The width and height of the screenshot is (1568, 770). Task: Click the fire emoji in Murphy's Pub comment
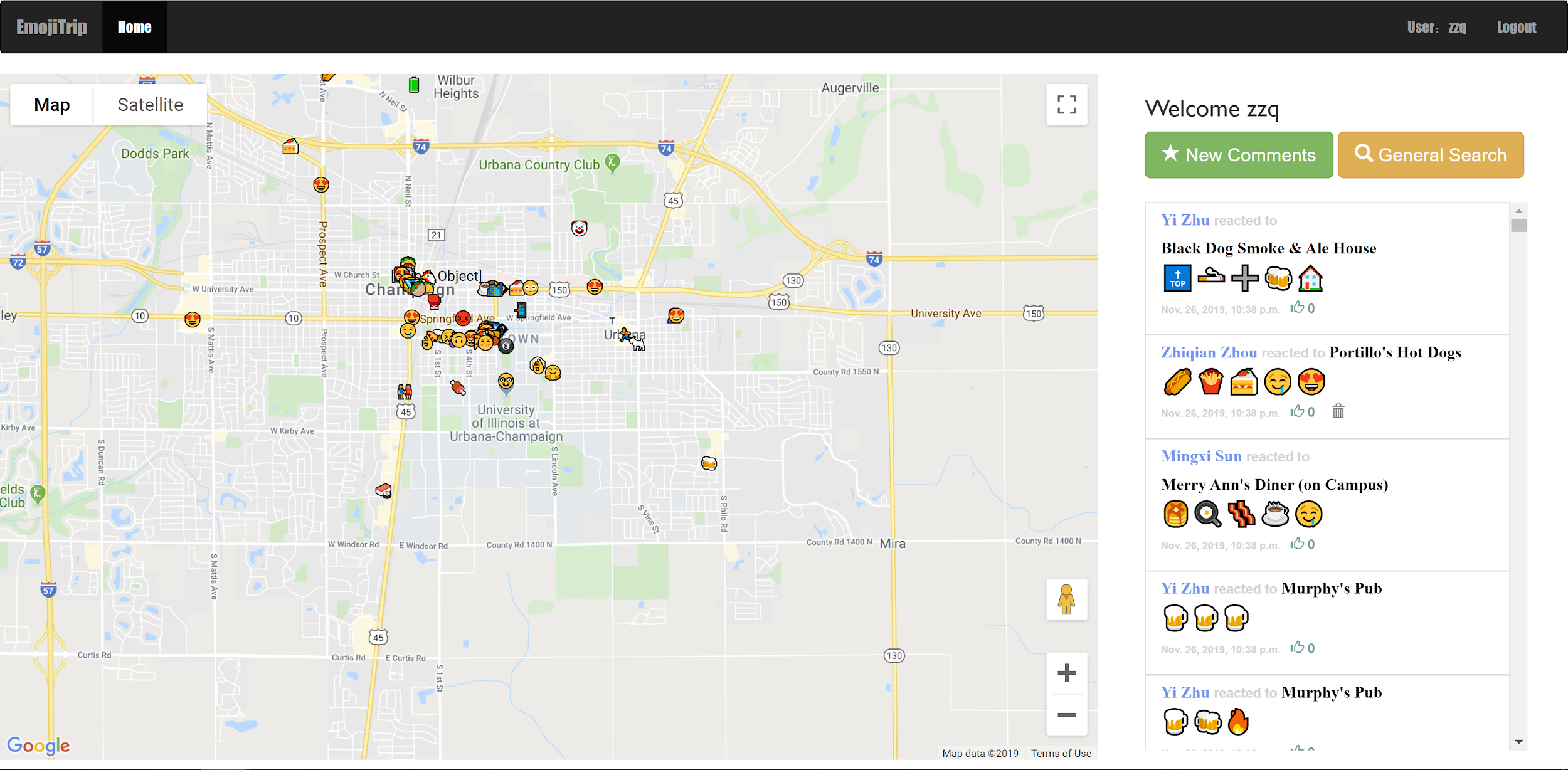coord(1237,722)
